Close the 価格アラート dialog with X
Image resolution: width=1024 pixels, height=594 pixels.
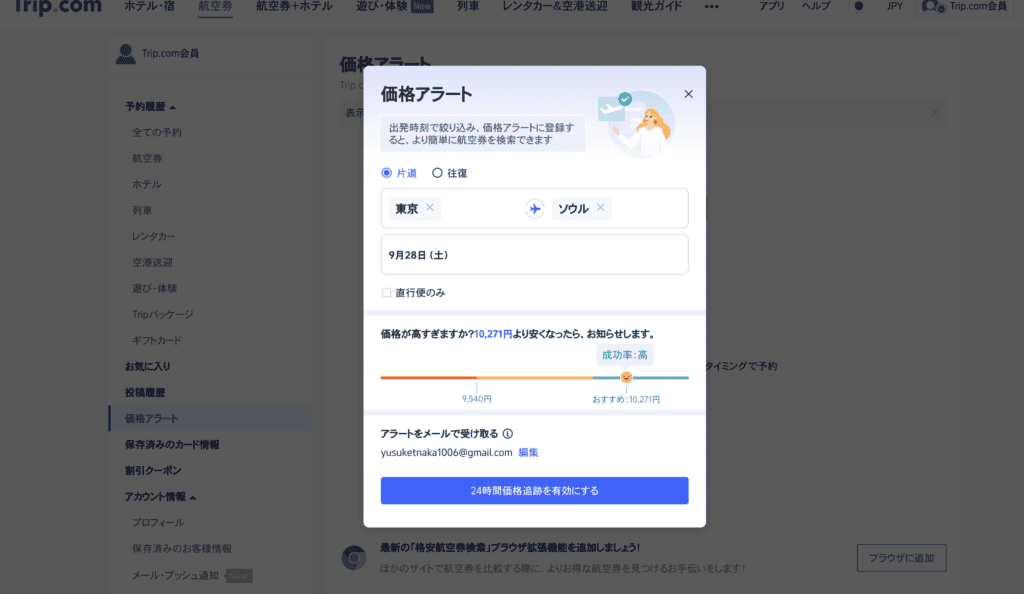click(688, 94)
